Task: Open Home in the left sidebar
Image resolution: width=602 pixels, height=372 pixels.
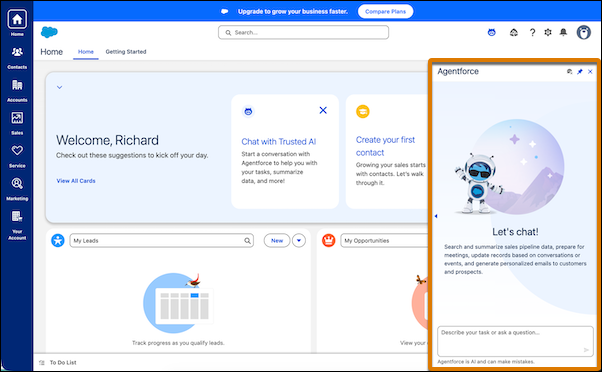Action: tap(17, 23)
